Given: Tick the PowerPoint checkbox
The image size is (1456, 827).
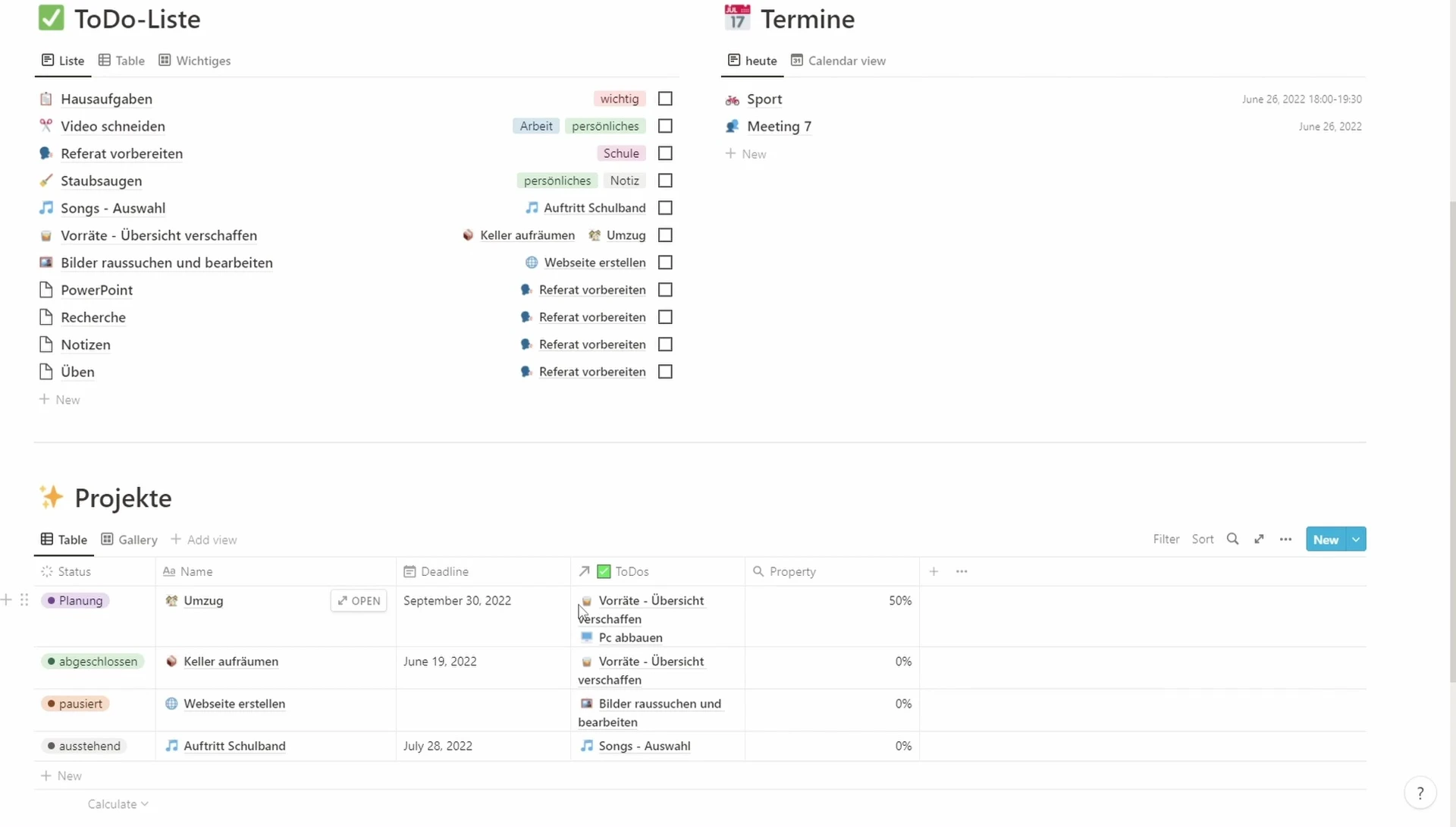Looking at the screenshot, I should tap(665, 290).
